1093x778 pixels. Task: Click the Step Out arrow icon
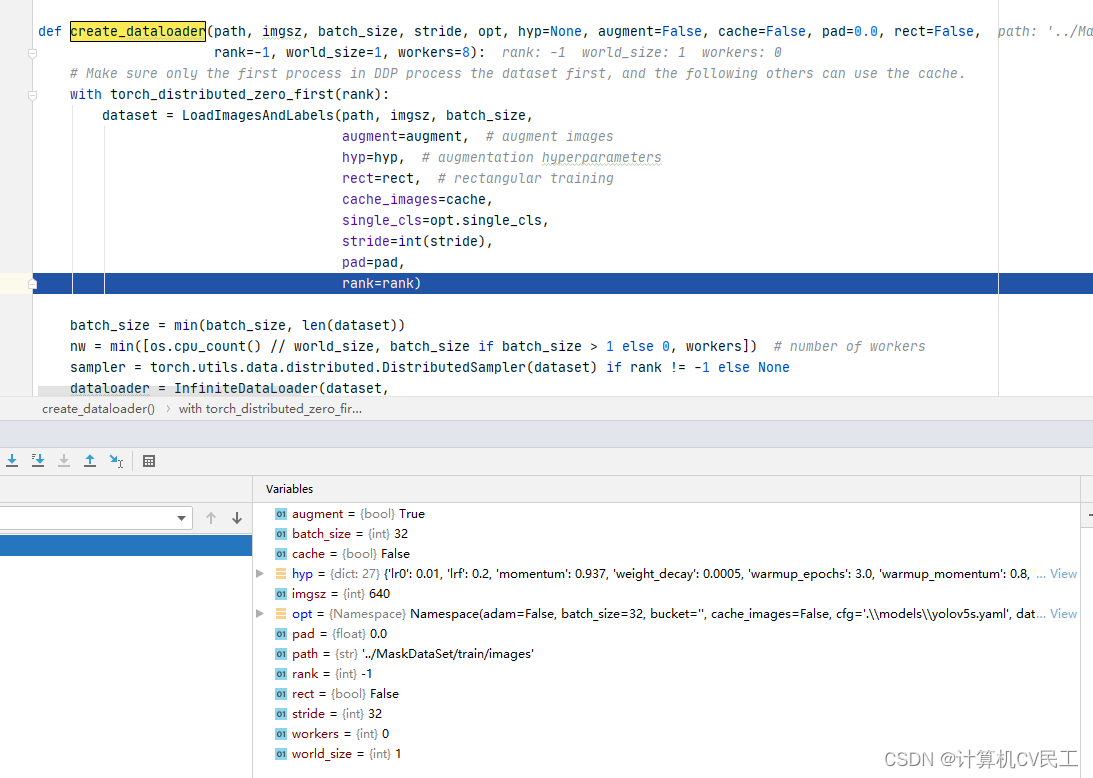[x=90, y=461]
